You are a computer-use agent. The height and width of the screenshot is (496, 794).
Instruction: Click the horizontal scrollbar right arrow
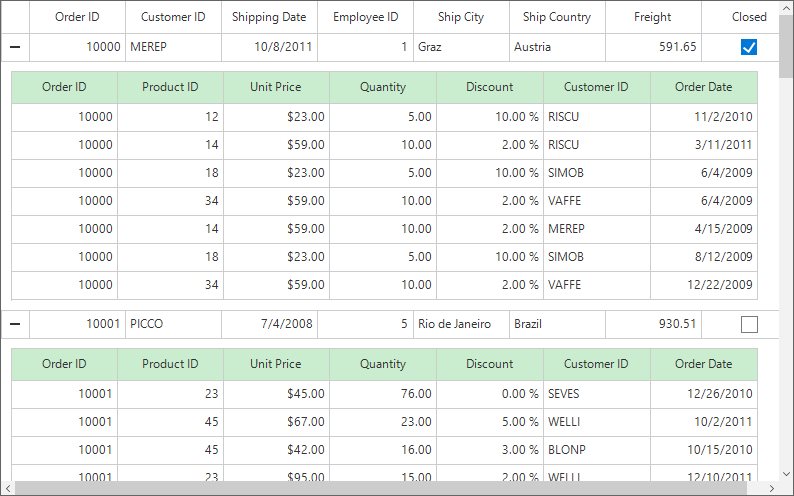pyautogui.click(x=773, y=489)
